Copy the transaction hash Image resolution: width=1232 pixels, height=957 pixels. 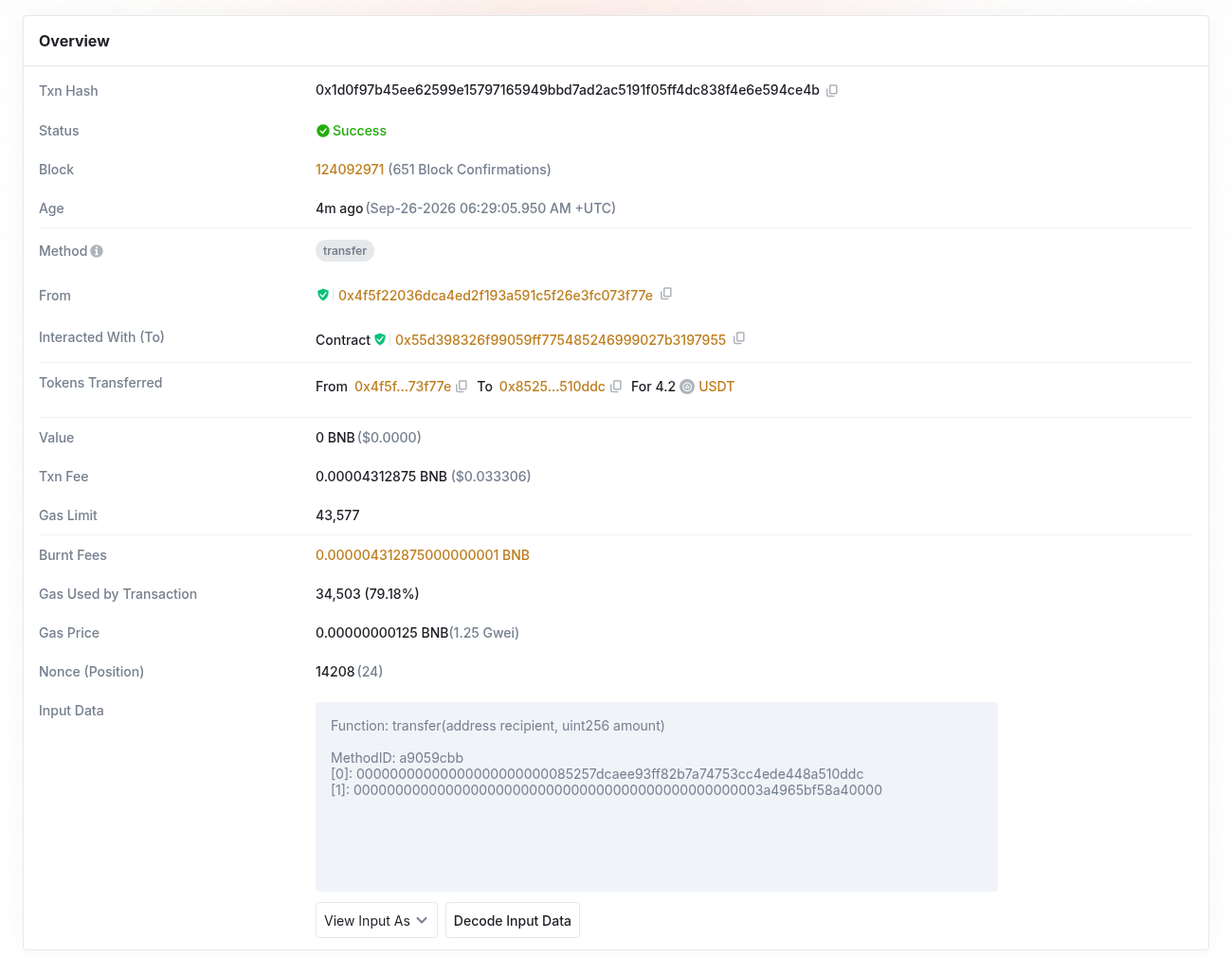[832, 91]
